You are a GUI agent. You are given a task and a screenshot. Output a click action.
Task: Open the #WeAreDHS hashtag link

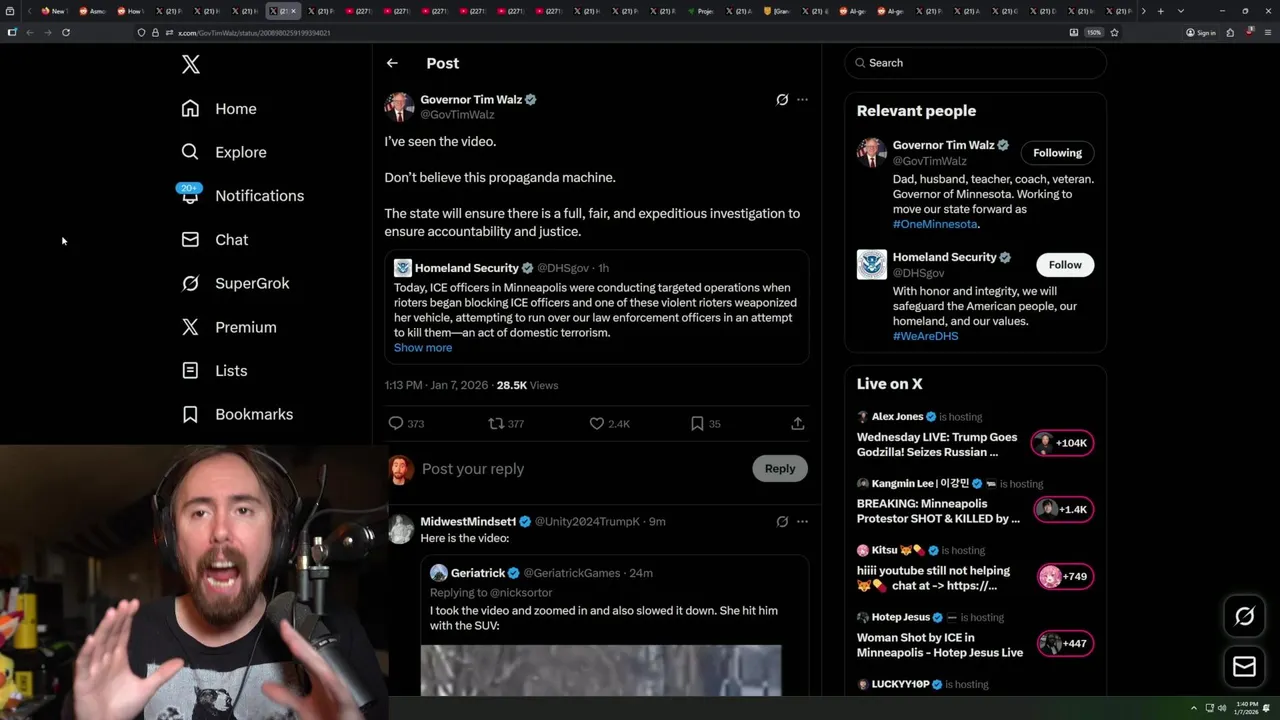[x=925, y=337]
